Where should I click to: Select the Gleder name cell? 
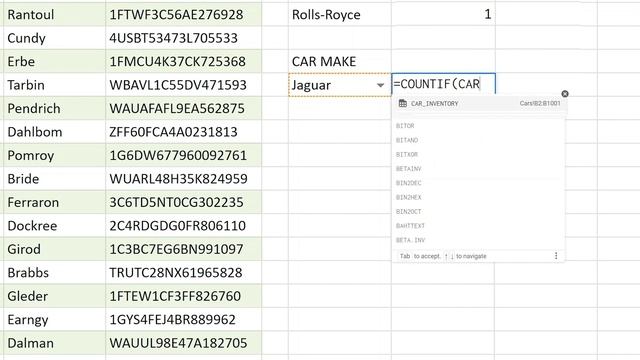pos(54,296)
